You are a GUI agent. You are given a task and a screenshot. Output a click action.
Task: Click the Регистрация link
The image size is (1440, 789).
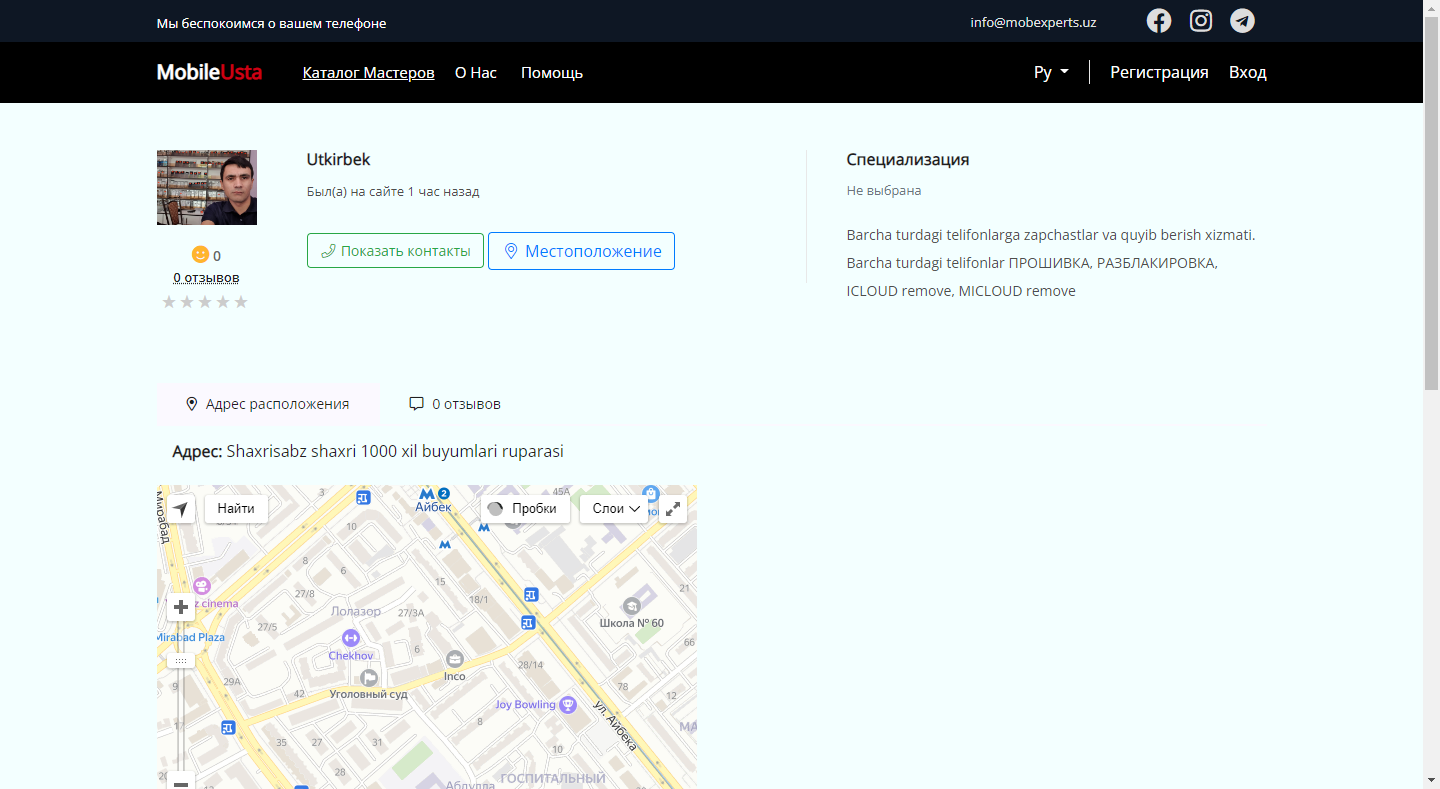click(1159, 73)
